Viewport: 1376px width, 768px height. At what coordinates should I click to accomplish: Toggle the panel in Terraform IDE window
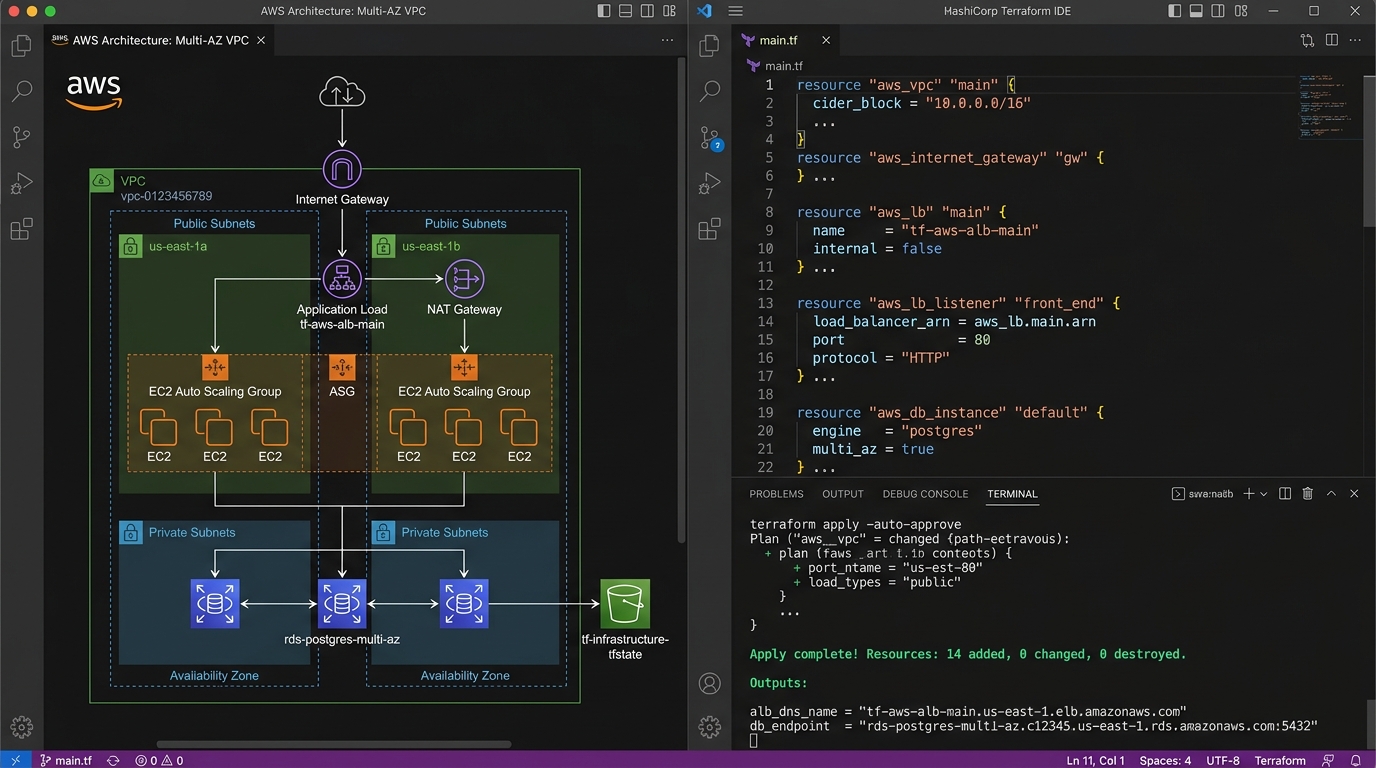(x=1197, y=11)
